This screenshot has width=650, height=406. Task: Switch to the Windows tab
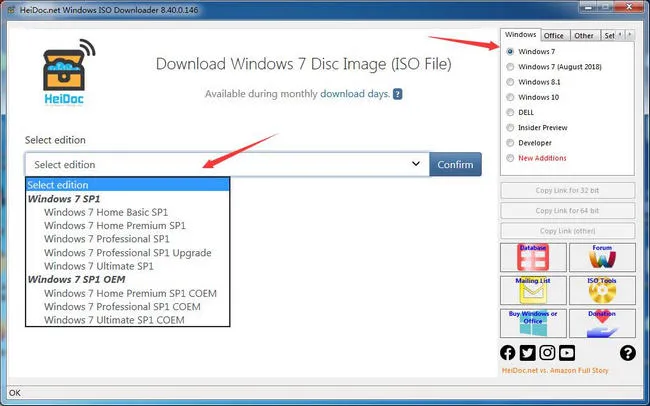521,35
